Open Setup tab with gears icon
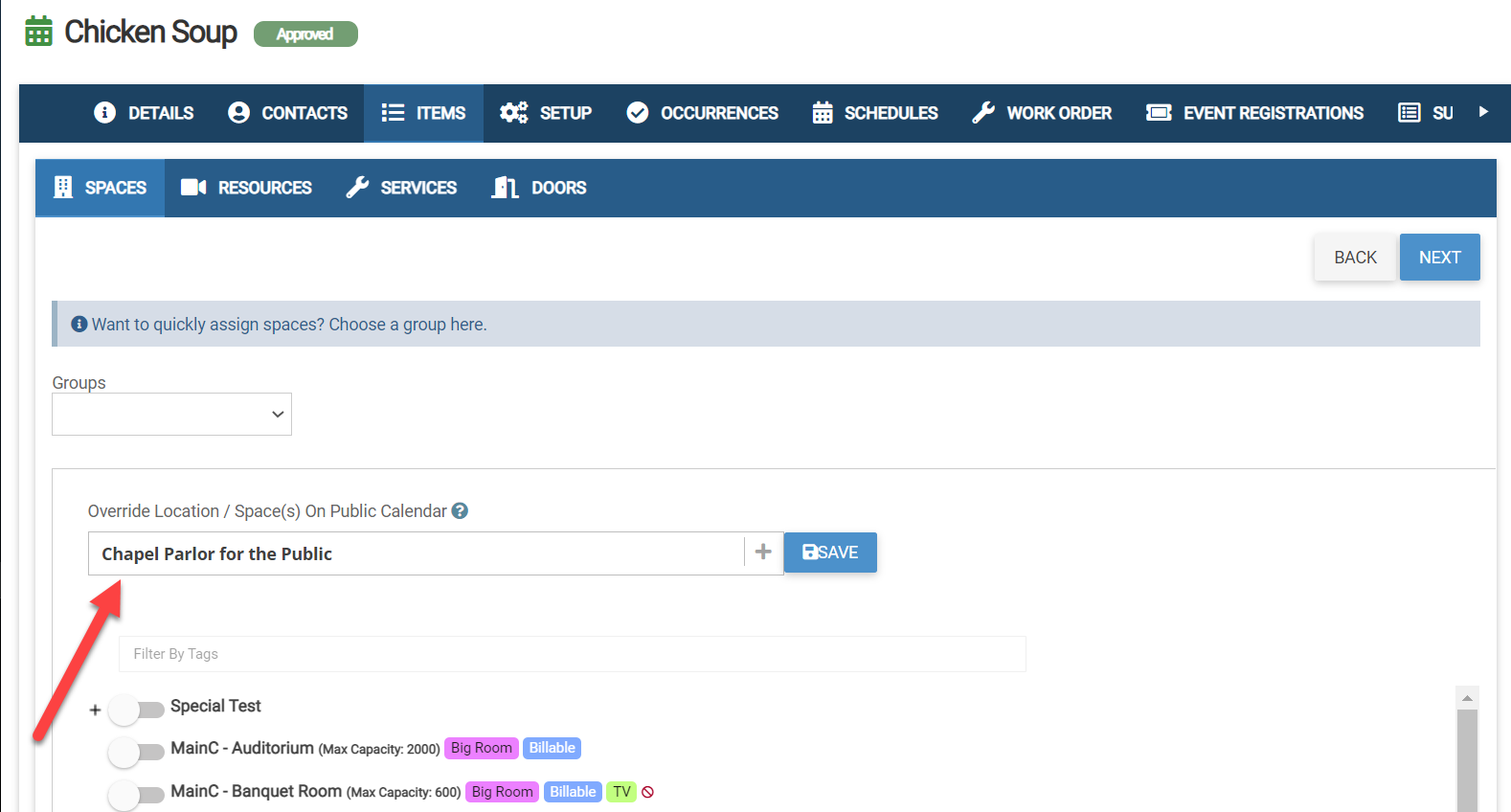Viewport: 1511px width, 812px height. click(x=546, y=113)
